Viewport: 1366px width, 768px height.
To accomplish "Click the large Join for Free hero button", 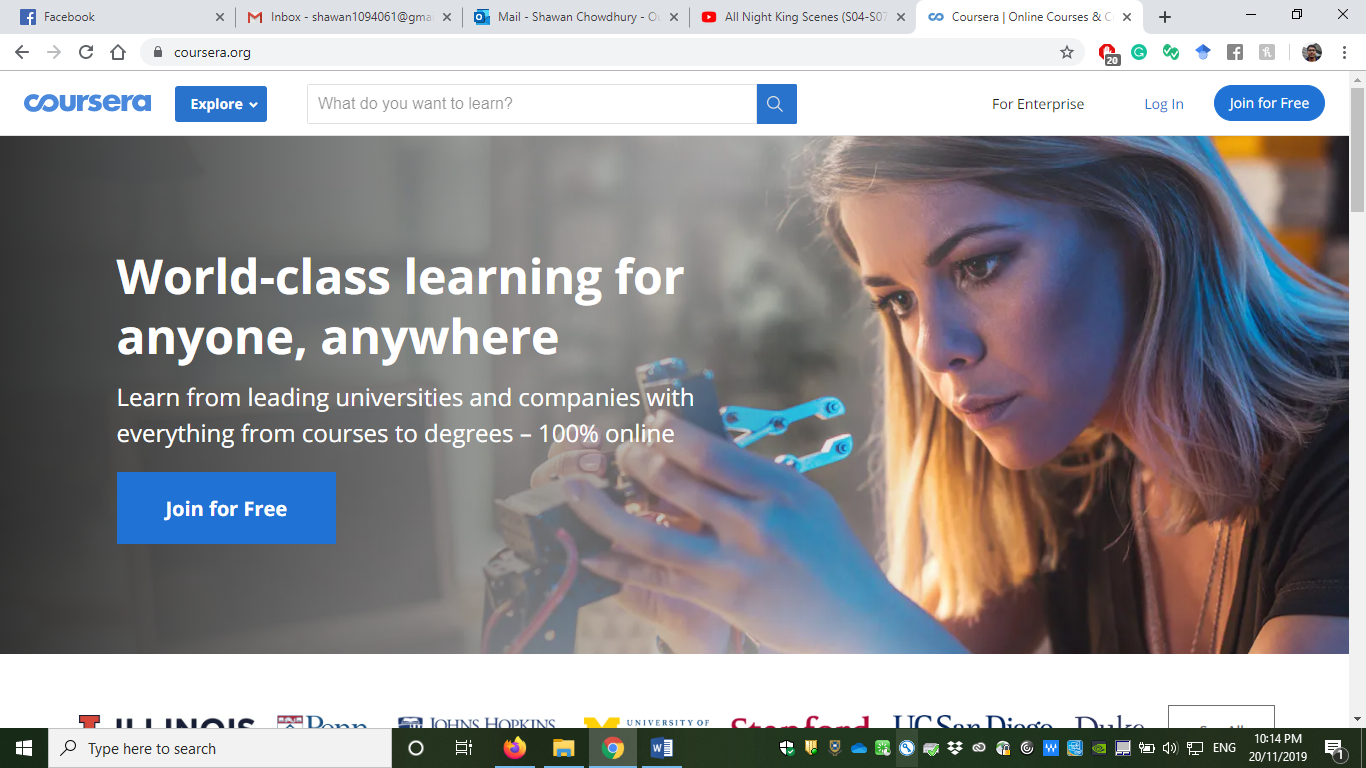I will [226, 508].
